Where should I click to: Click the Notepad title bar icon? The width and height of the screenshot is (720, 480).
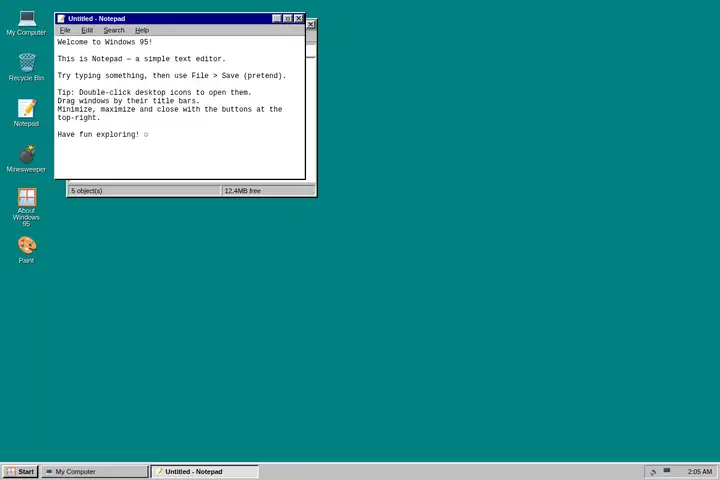click(x=62, y=19)
